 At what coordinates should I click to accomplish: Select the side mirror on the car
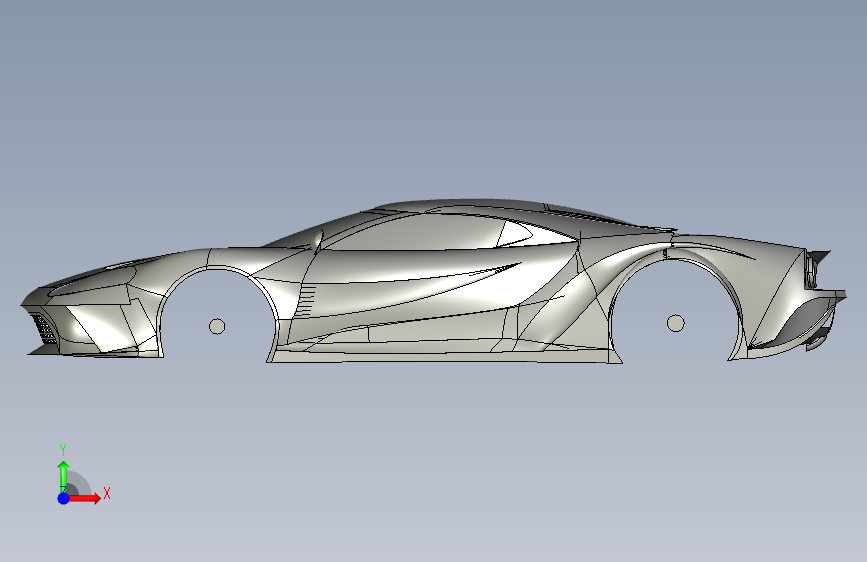(317, 242)
